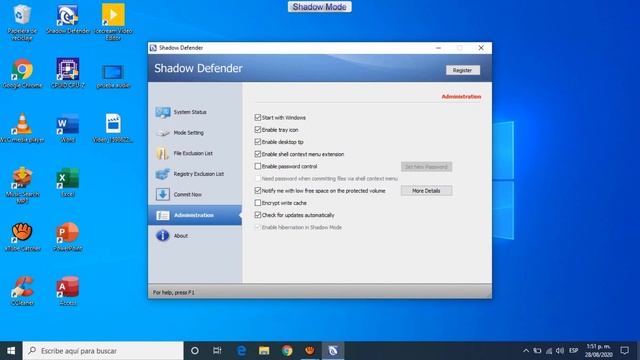Click the network icon in system tray

pyautogui.click(x=549, y=351)
